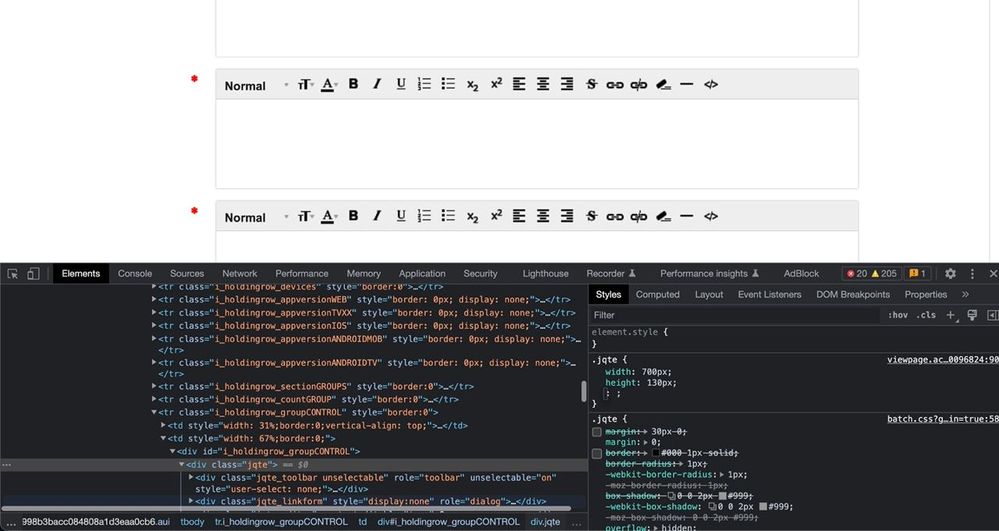Open font size dropdown in the lower editor

[305, 216]
